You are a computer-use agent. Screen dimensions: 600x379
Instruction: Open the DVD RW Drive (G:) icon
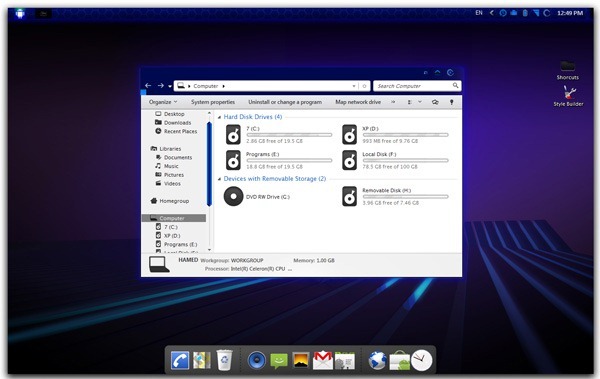pyautogui.click(x=233, y=196)
